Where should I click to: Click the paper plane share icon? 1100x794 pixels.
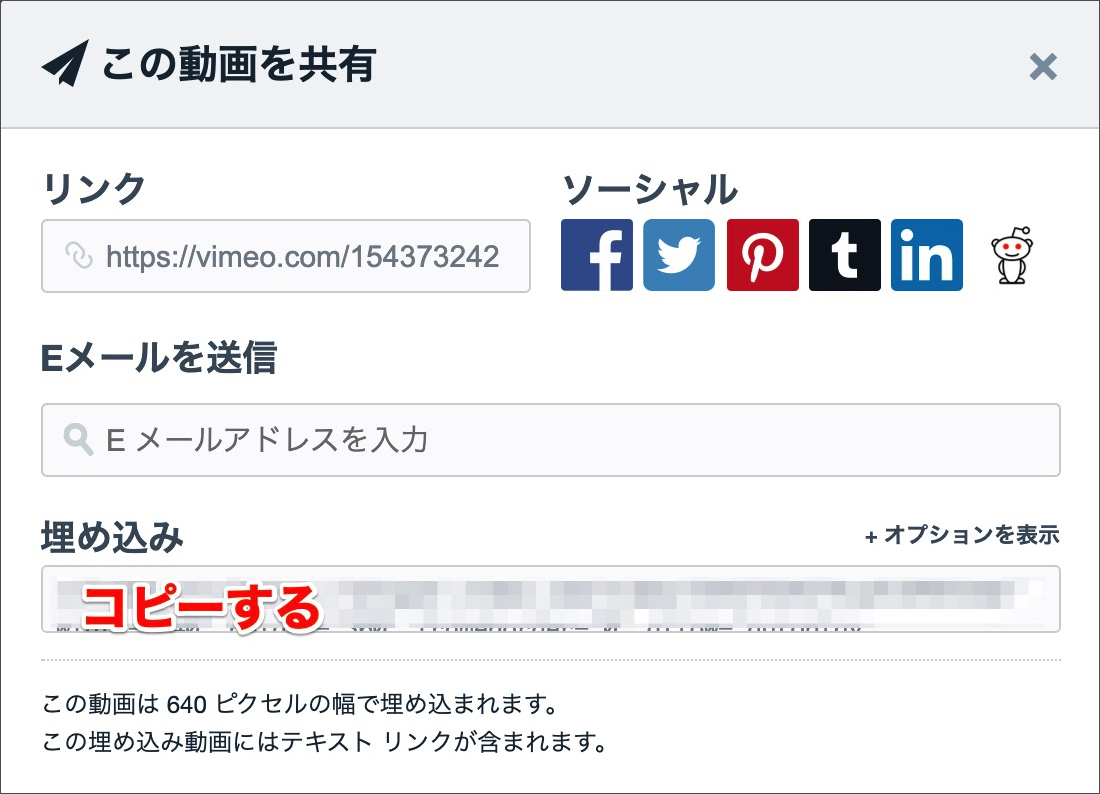[65, 63]
